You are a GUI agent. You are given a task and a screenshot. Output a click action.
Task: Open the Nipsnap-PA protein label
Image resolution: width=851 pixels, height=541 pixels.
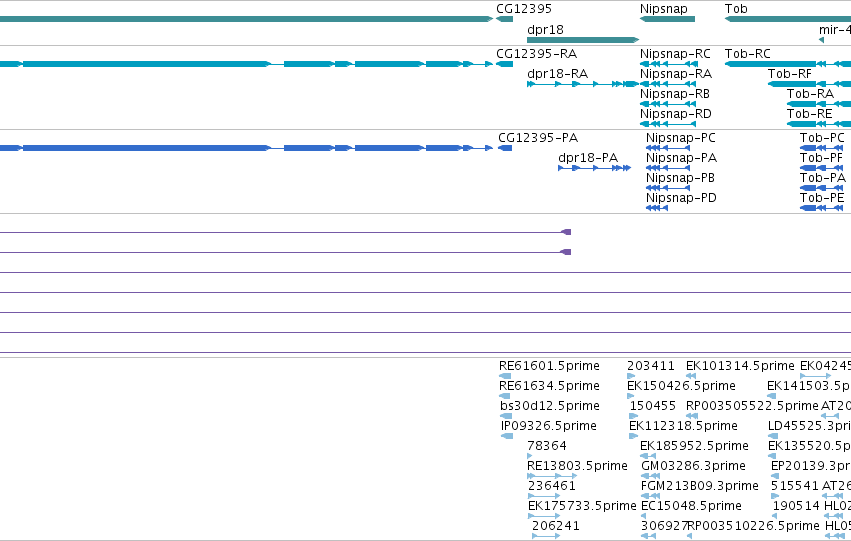(x=681, y=158)
